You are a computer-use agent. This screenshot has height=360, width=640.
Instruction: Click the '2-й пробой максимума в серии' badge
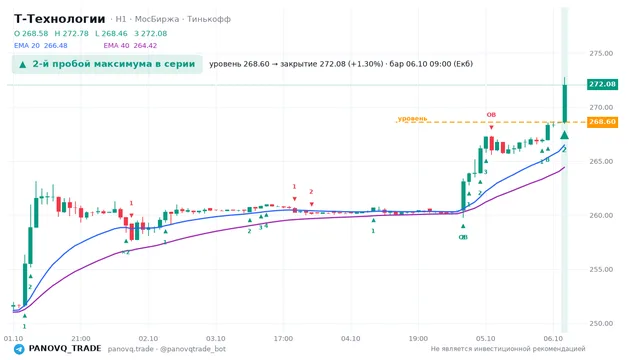pyautogui.click(x=107, y=64)
